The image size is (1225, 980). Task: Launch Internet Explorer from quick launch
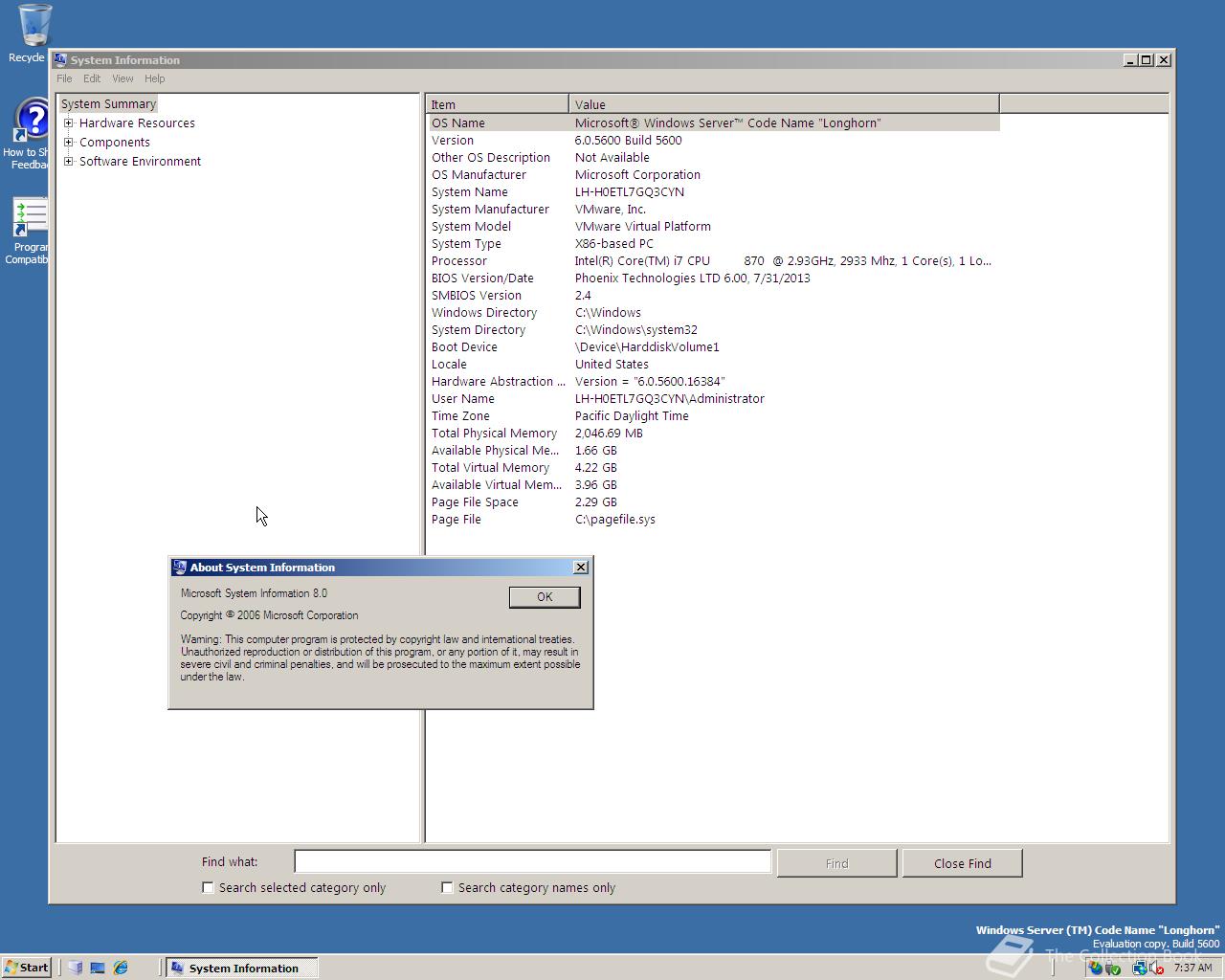tap(121, 968)
